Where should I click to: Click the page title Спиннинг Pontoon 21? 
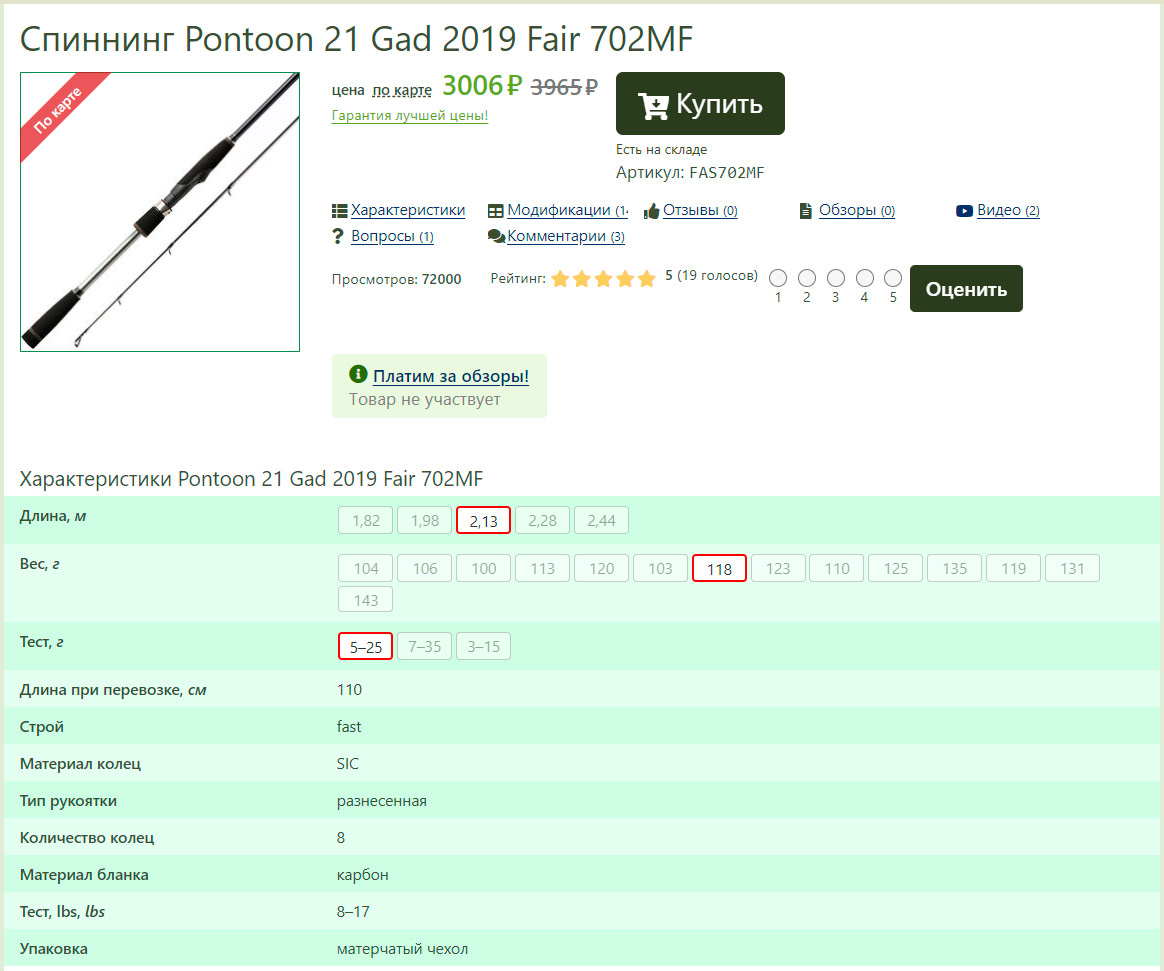coord(356,39)
